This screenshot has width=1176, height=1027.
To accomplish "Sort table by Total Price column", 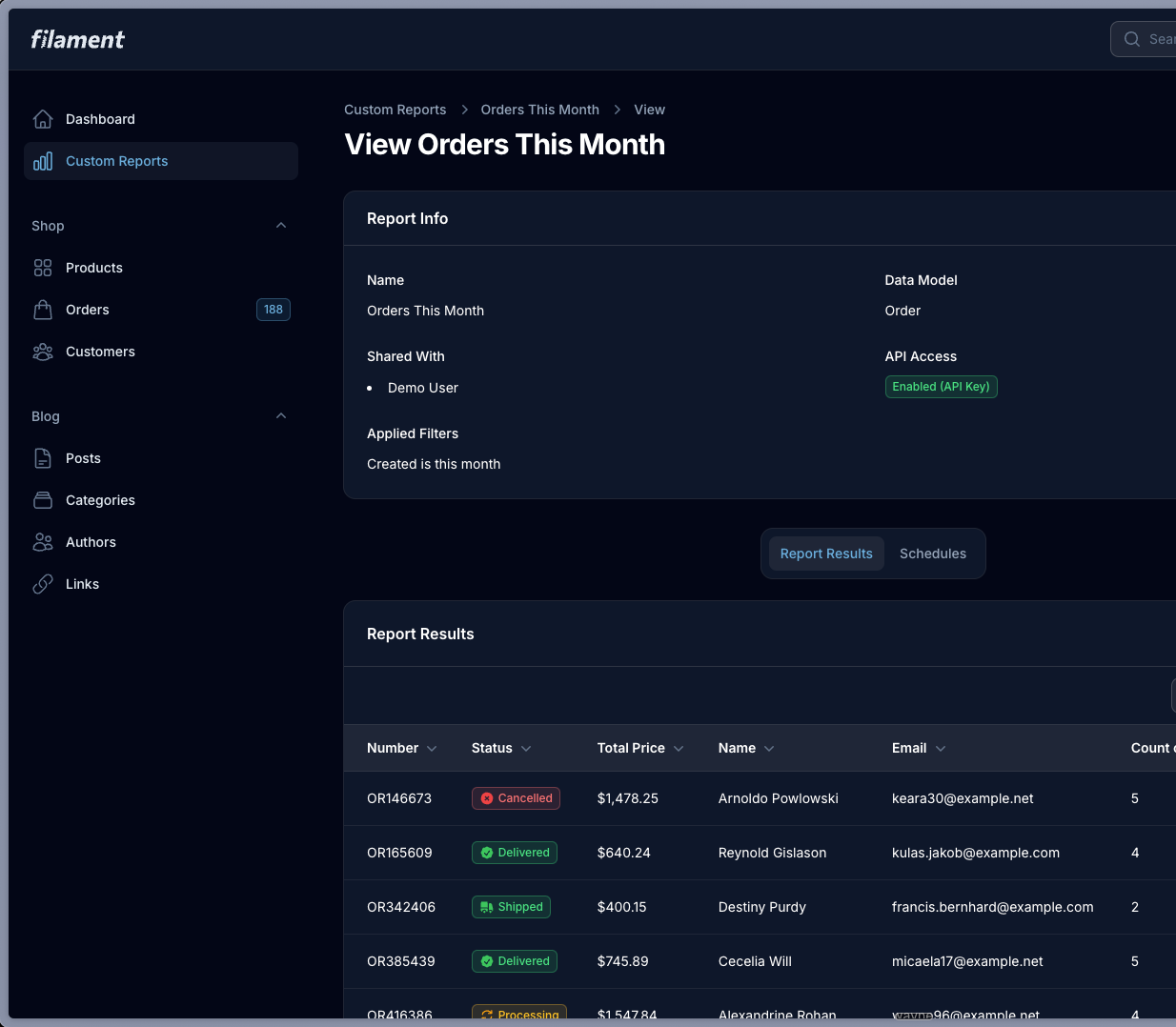I will [639, 748].
